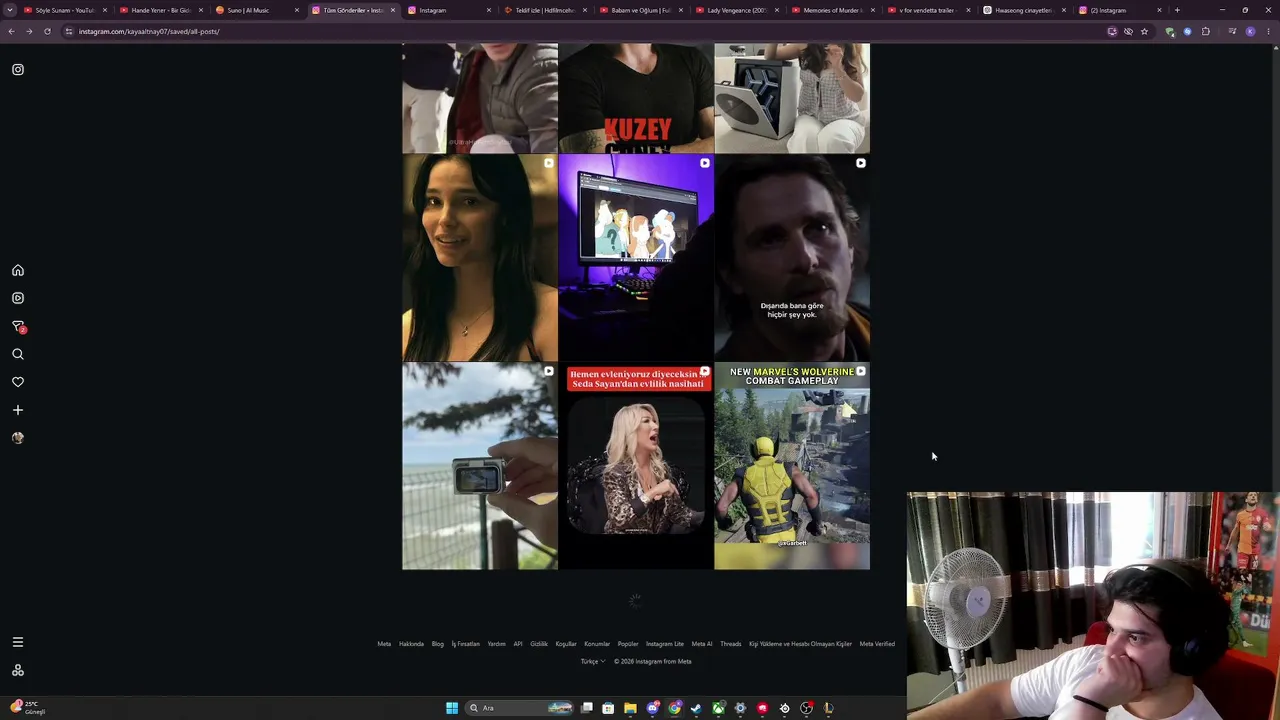Open the Hakkında footer link
Image resolution: width=1280 pixels, height=720 pixels.
click(411, 644)
